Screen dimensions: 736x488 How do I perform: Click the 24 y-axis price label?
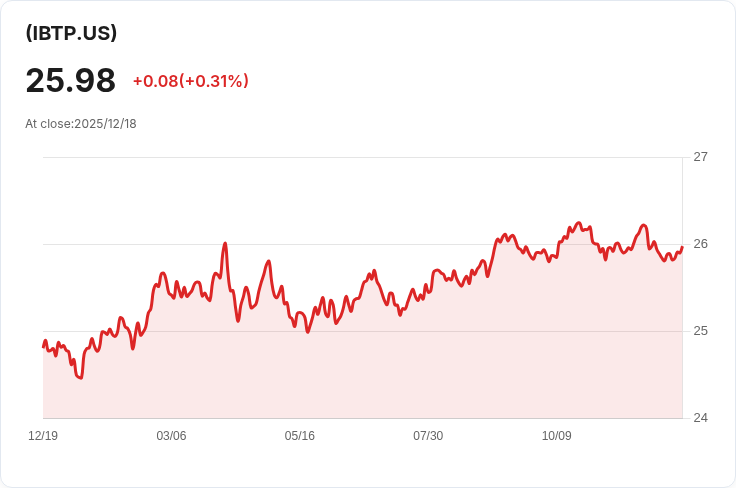click(x=700, y=418)
